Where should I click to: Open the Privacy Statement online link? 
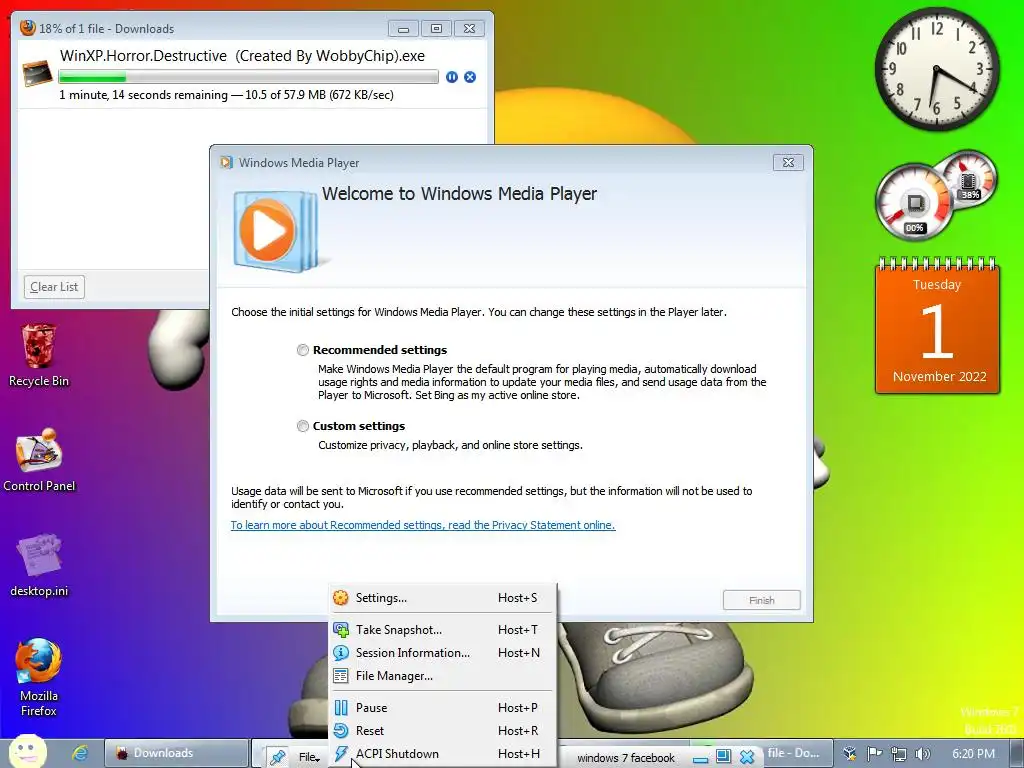click(423, 525)
